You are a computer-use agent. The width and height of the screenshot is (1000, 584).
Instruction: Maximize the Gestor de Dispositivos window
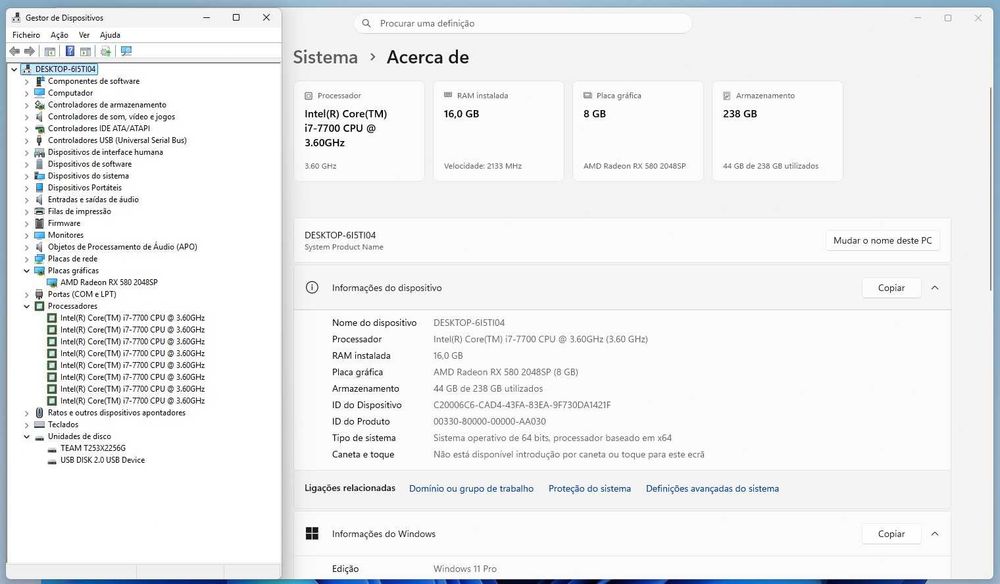[236, 18]
